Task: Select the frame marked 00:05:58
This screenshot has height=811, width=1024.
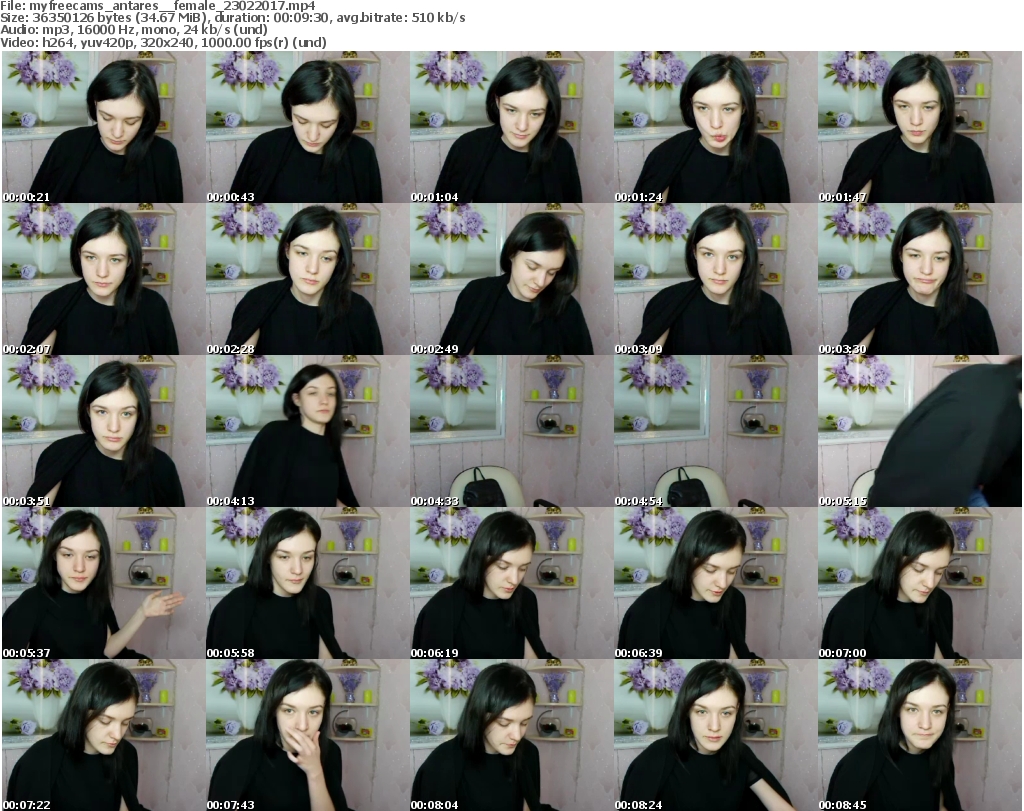Action: click(308, 584)
